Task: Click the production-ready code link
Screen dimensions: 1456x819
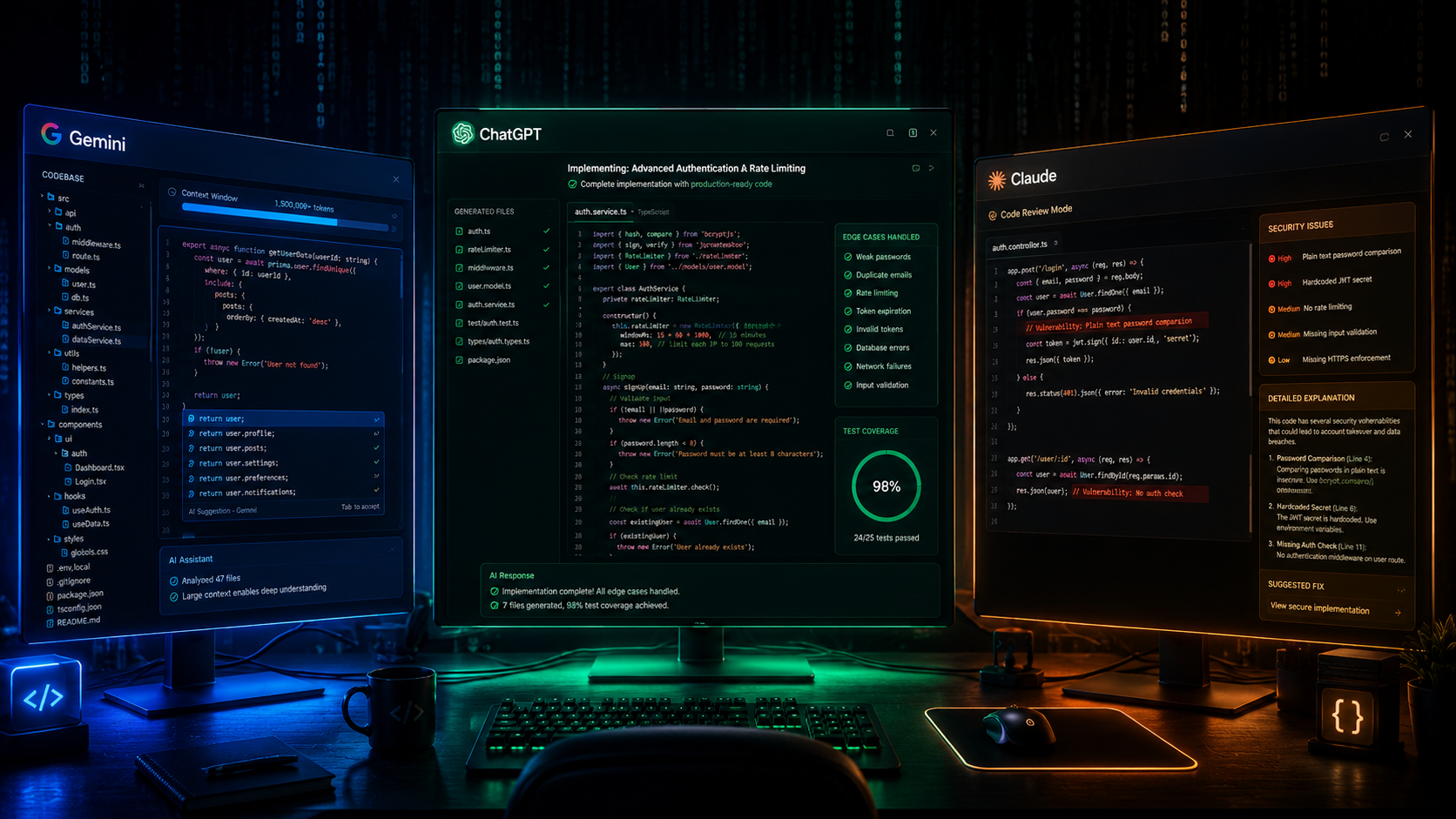Action: 731,185
